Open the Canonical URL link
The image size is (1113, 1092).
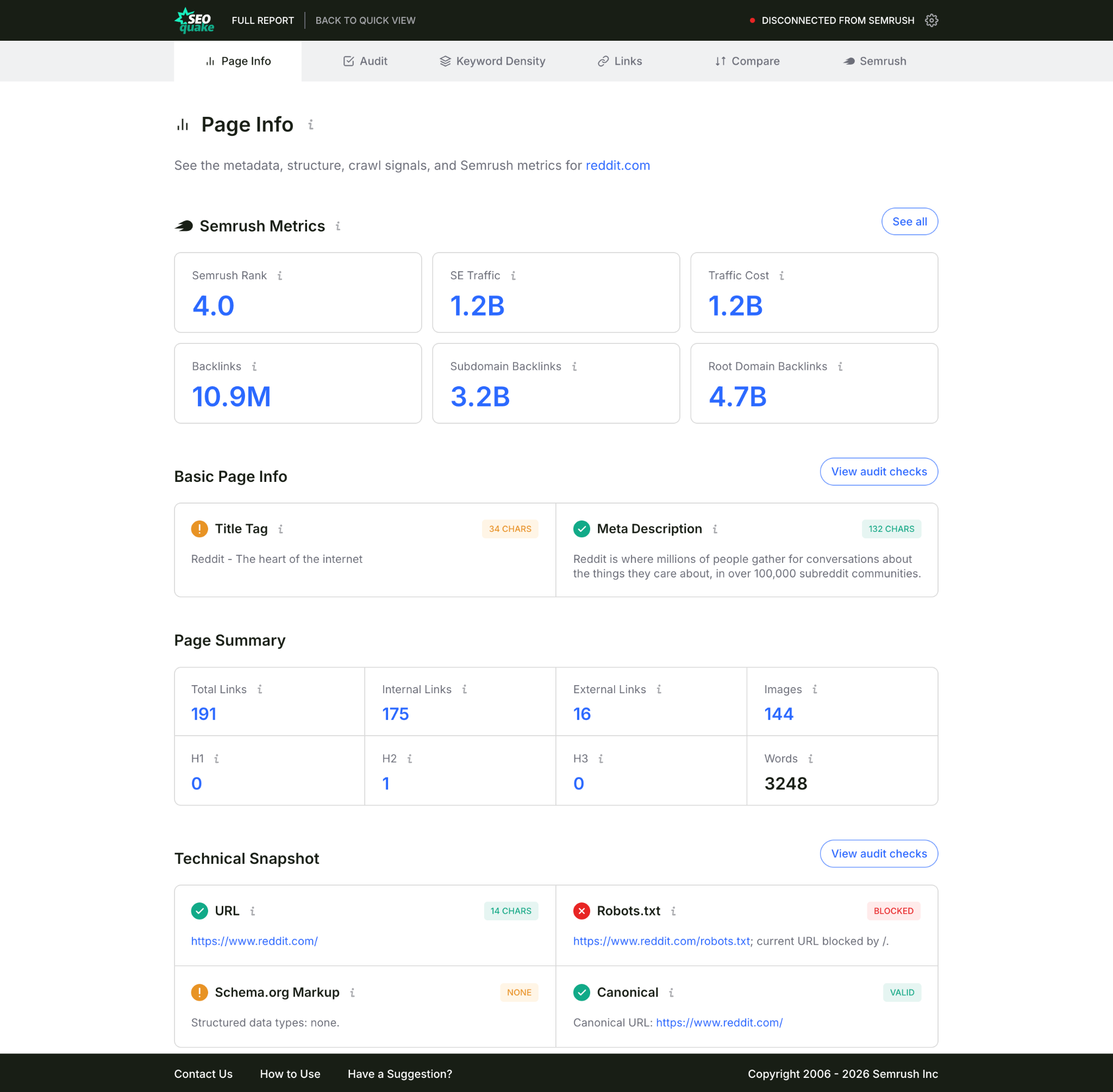pyautogui.click(x=719, y=1022)
